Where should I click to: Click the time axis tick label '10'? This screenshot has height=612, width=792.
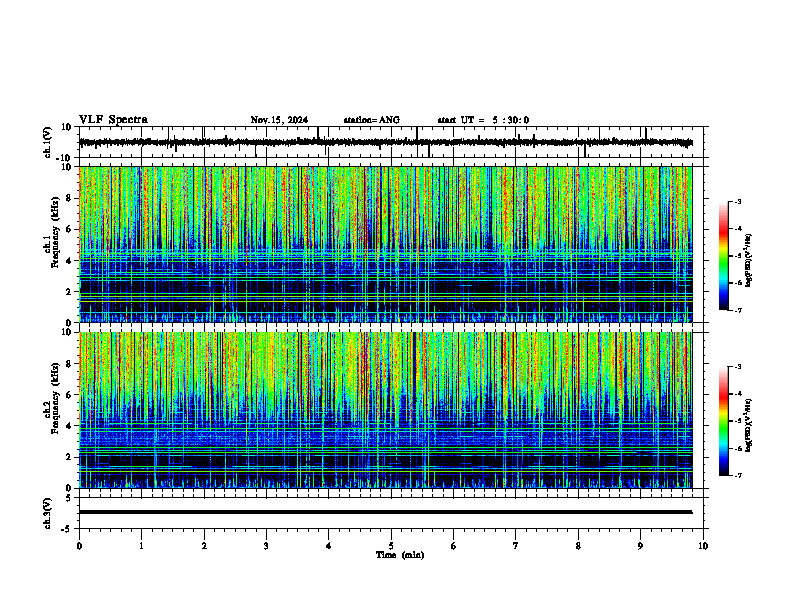coord(703,546)
